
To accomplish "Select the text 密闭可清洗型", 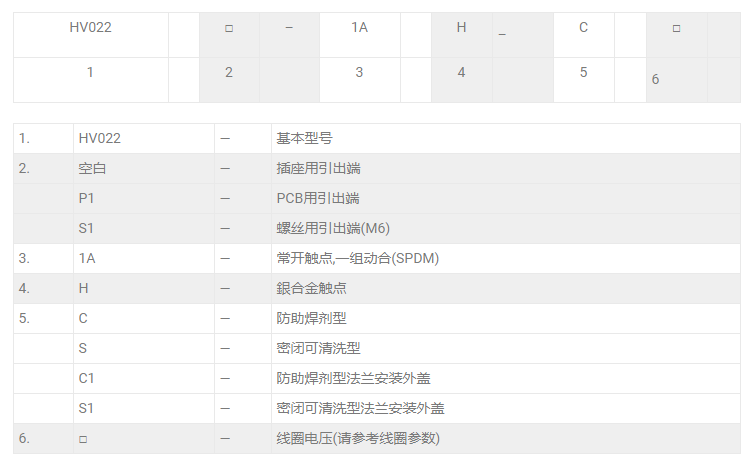I will click(x=318, y=348).
